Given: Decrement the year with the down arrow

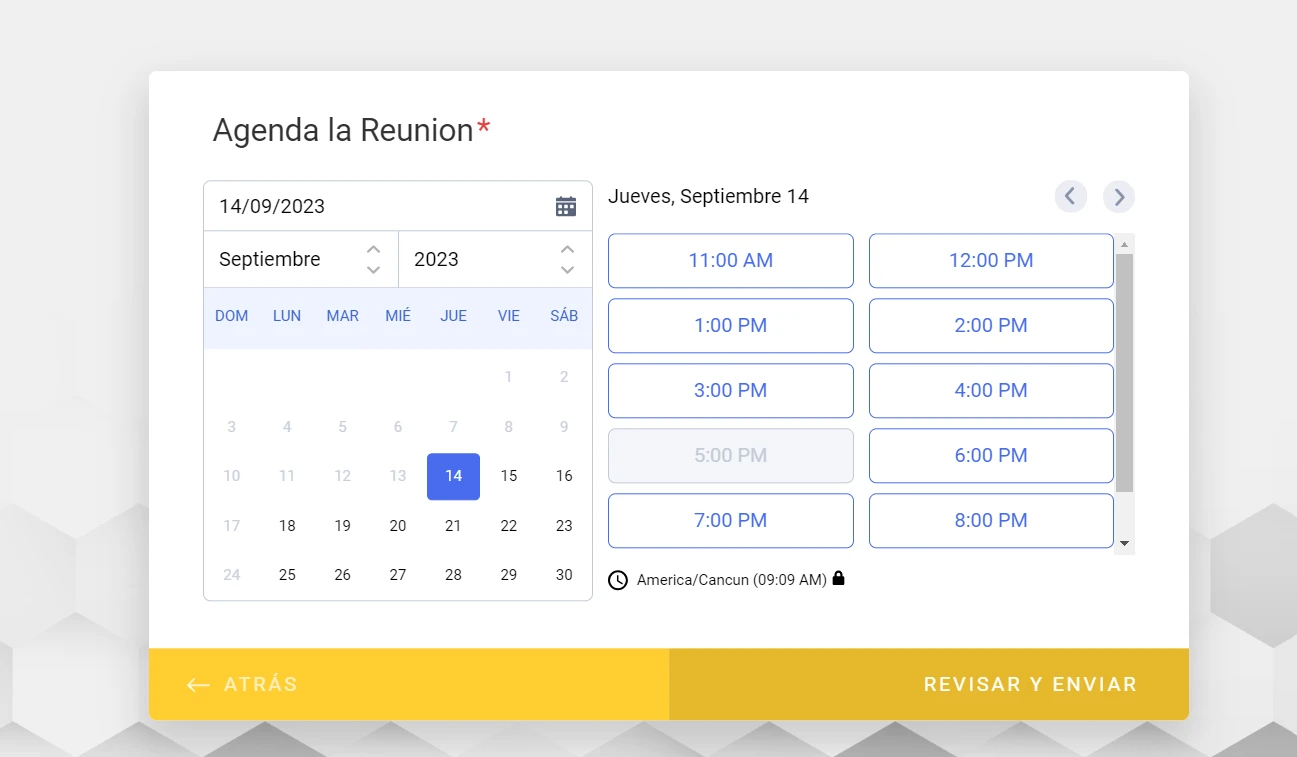Looking at the screenshot, I should pos(566,270).
